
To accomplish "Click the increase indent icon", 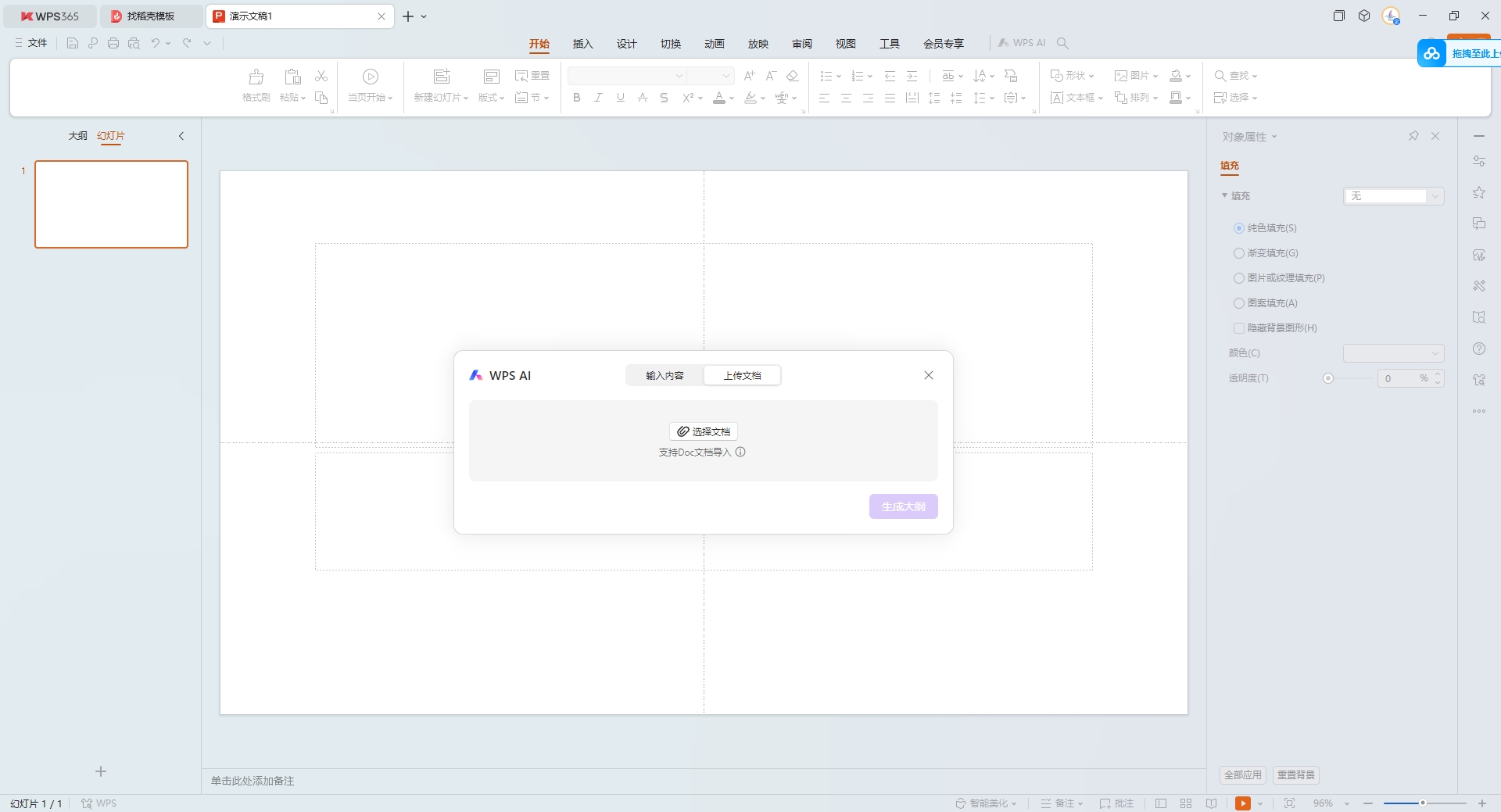I will (x=912, y=76).
